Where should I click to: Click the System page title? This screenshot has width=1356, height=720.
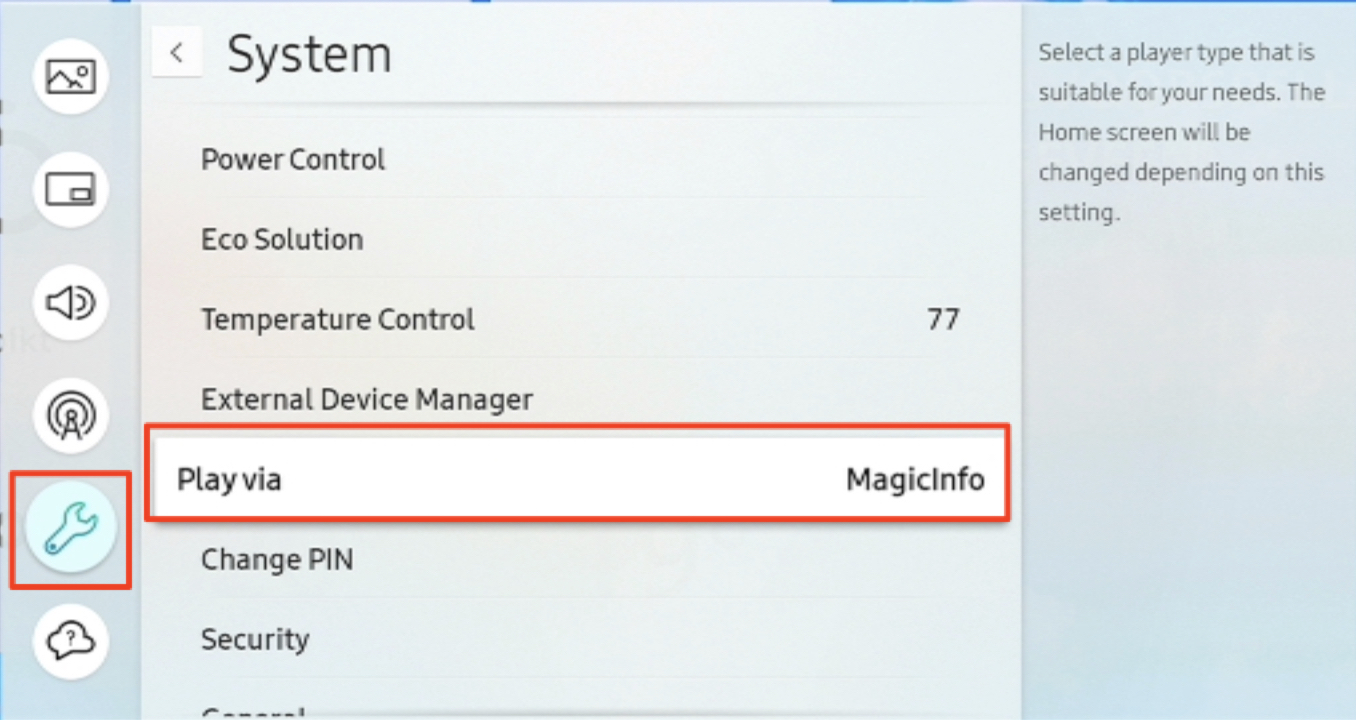[x=310, y=55]
